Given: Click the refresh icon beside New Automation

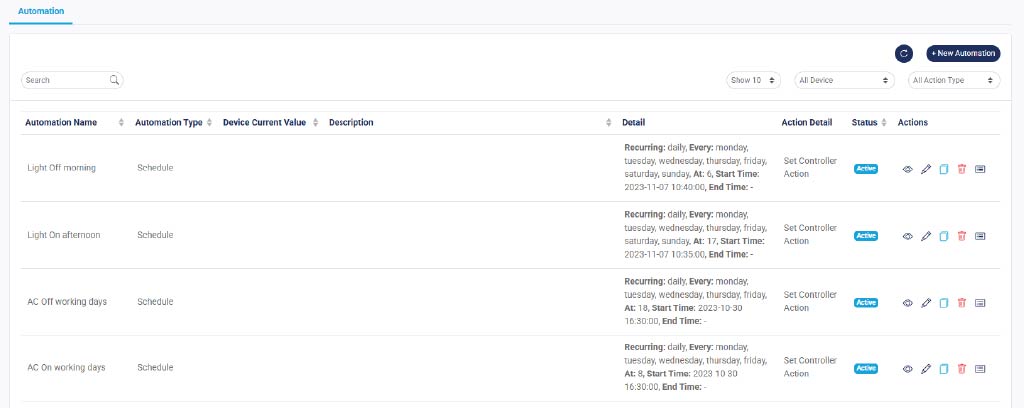Looking at the screenshot, I should tap(904, 53).
